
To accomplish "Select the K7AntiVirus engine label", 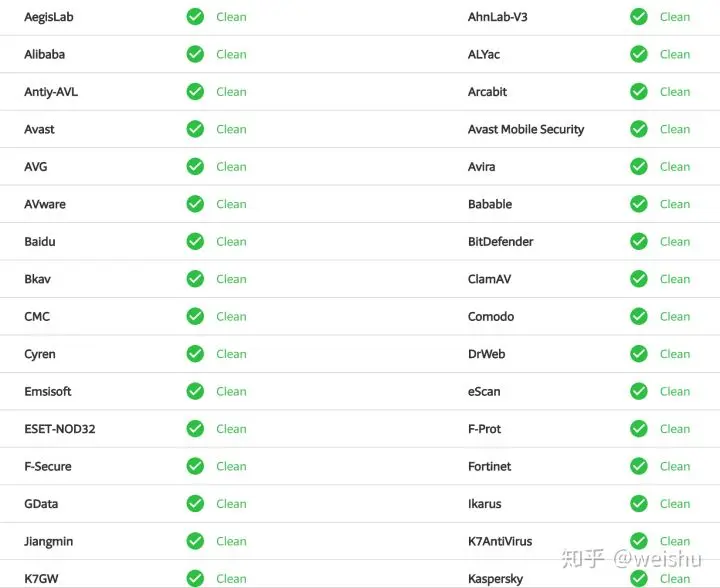I will (x=500, y=541).
